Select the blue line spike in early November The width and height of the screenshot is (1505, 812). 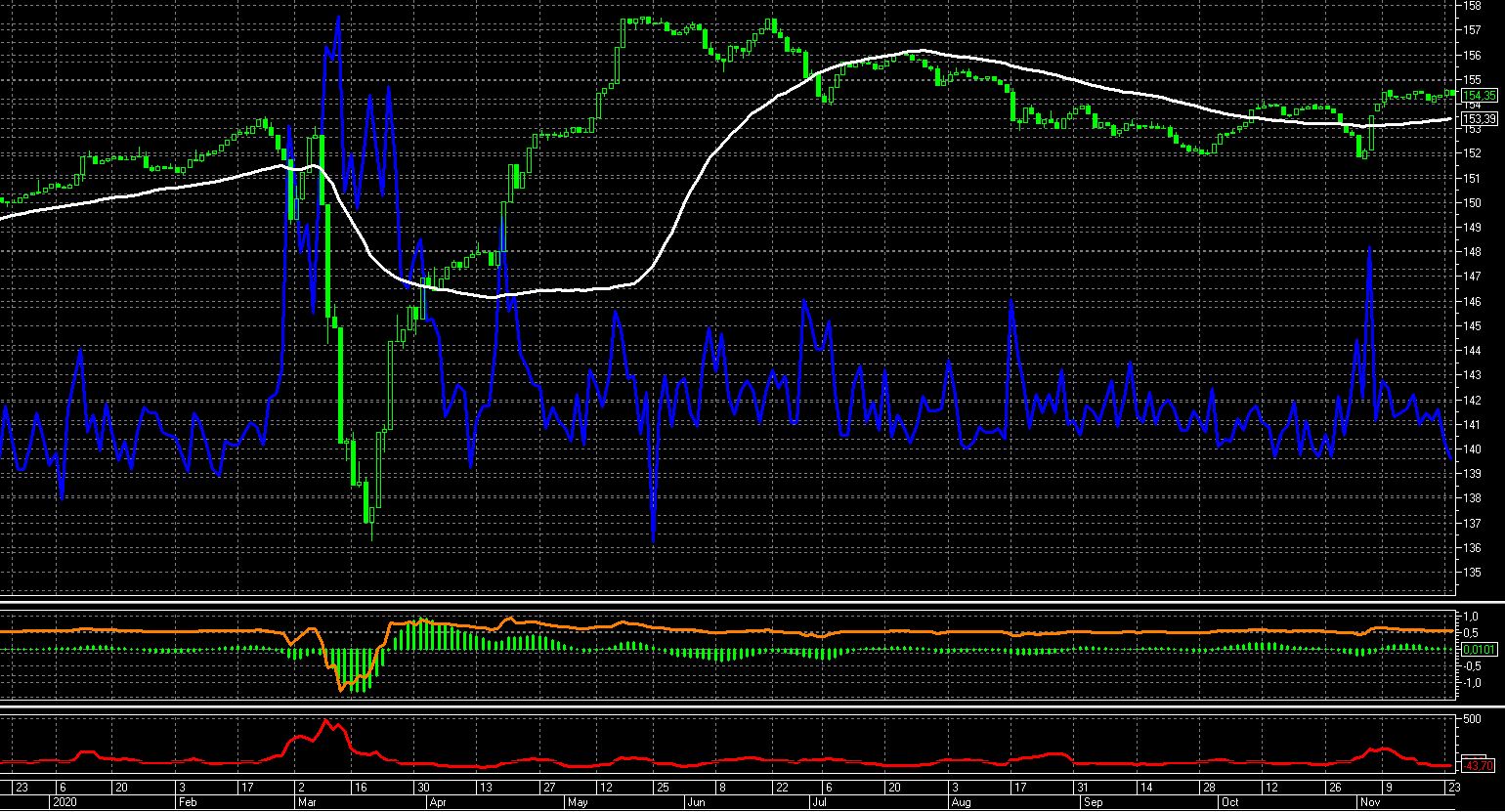pyautogui.click(x=1370, y=247)
